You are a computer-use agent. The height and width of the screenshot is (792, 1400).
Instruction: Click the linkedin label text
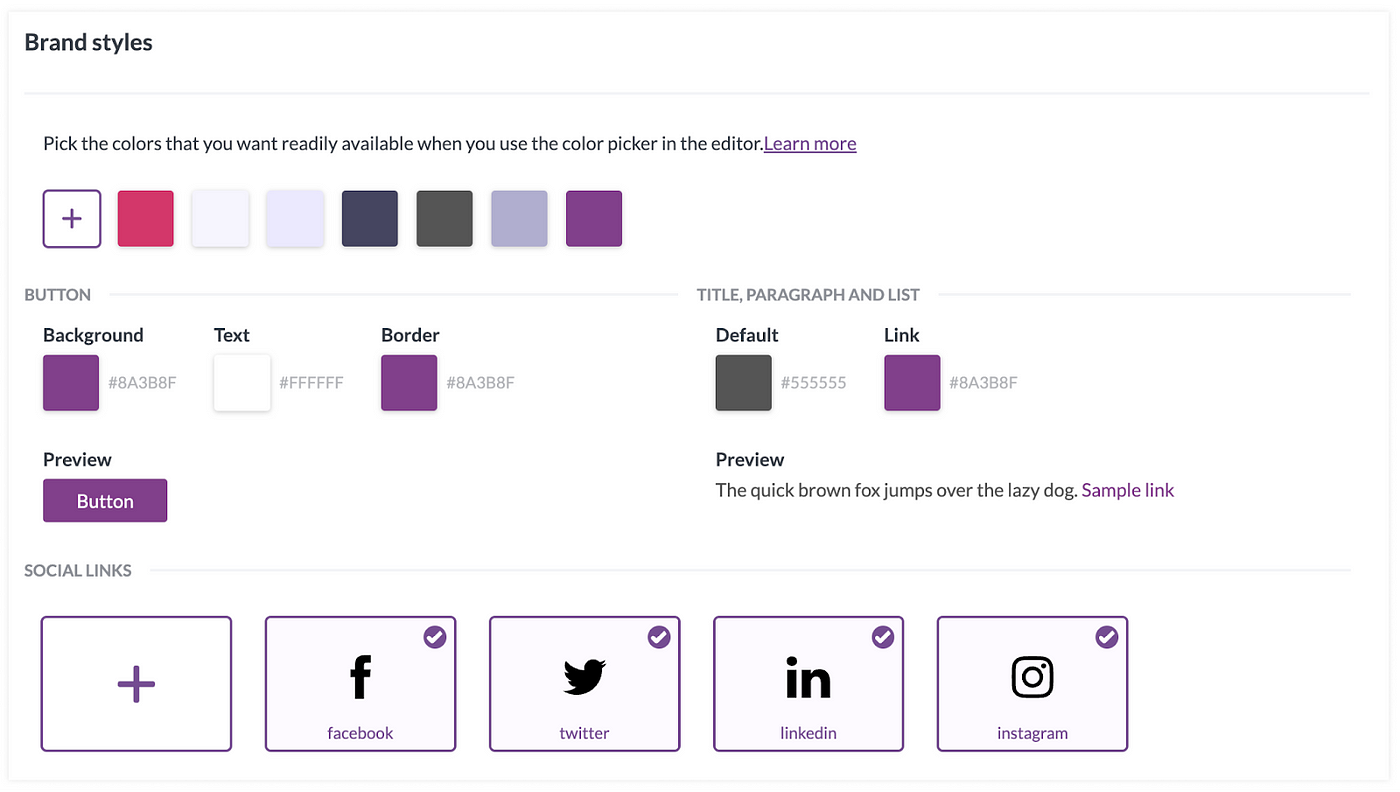[808, 733]
